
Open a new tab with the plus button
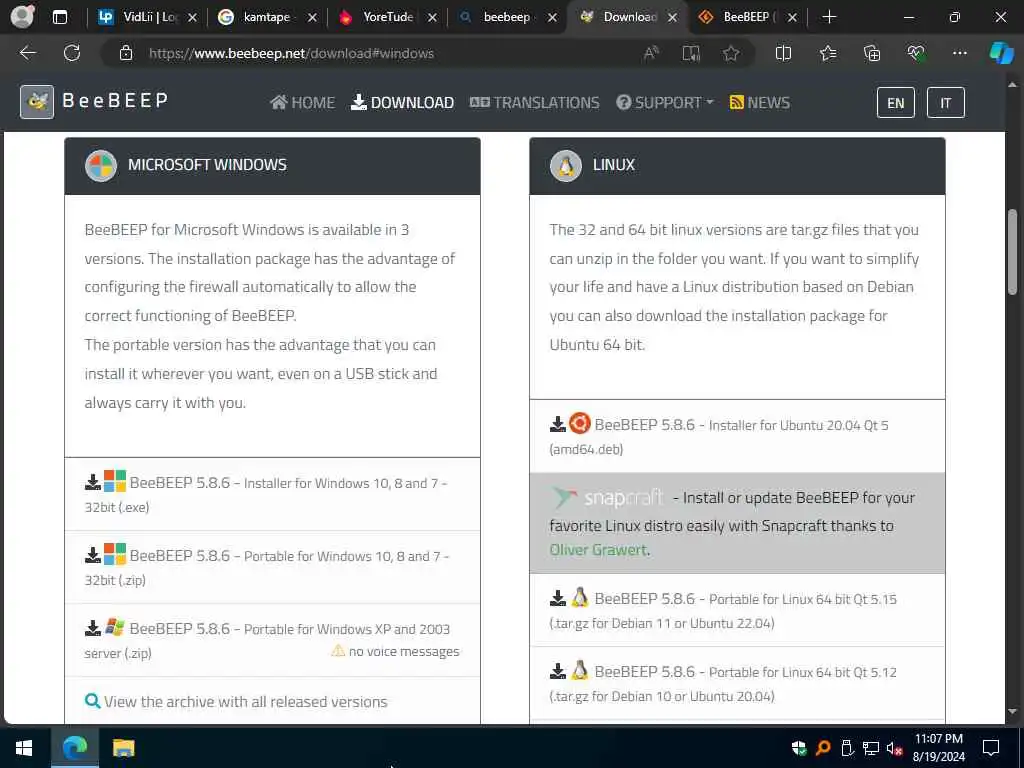coord(829,17)
